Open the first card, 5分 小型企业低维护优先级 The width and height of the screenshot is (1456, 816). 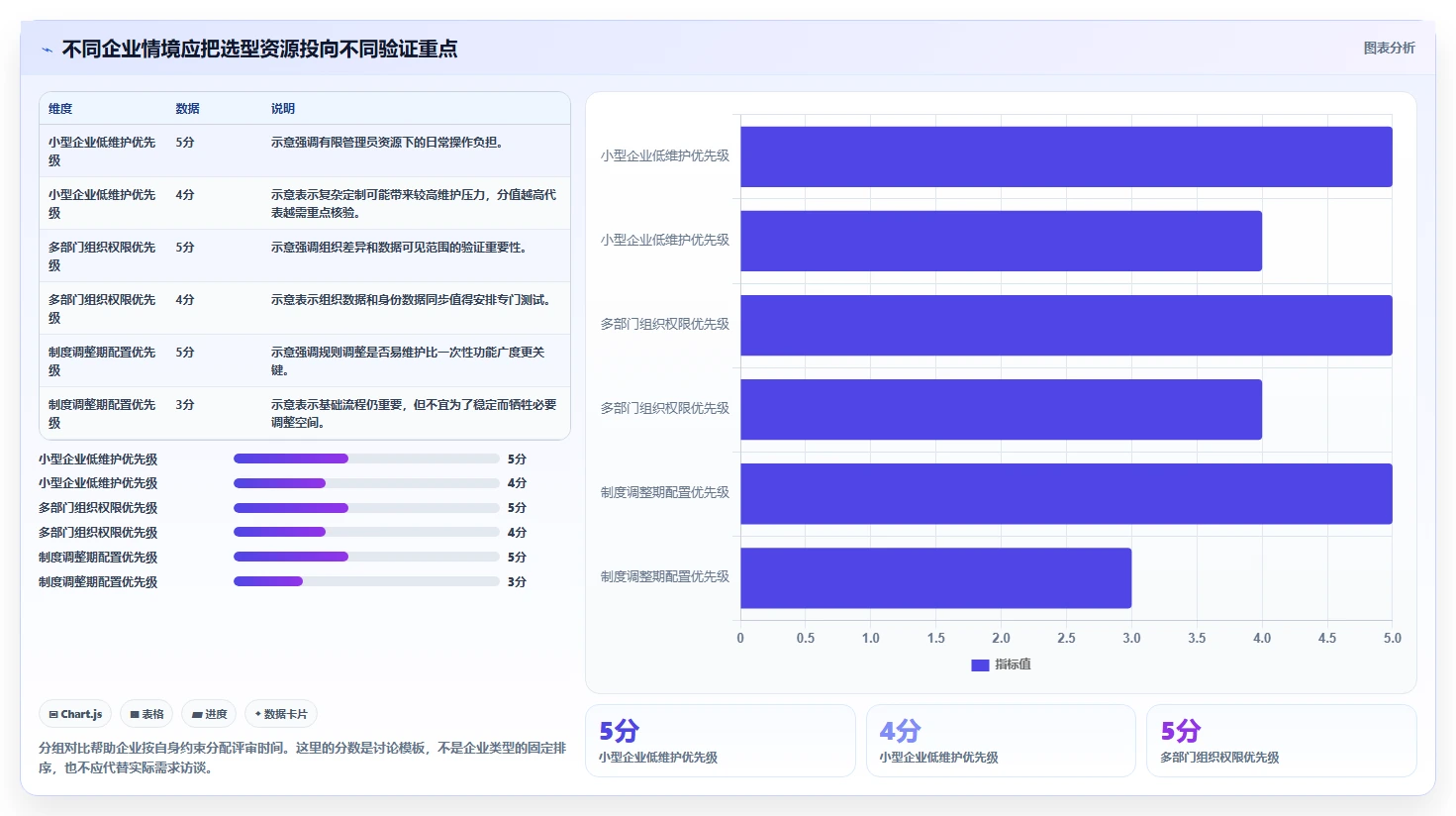click(x=720, y=741)
